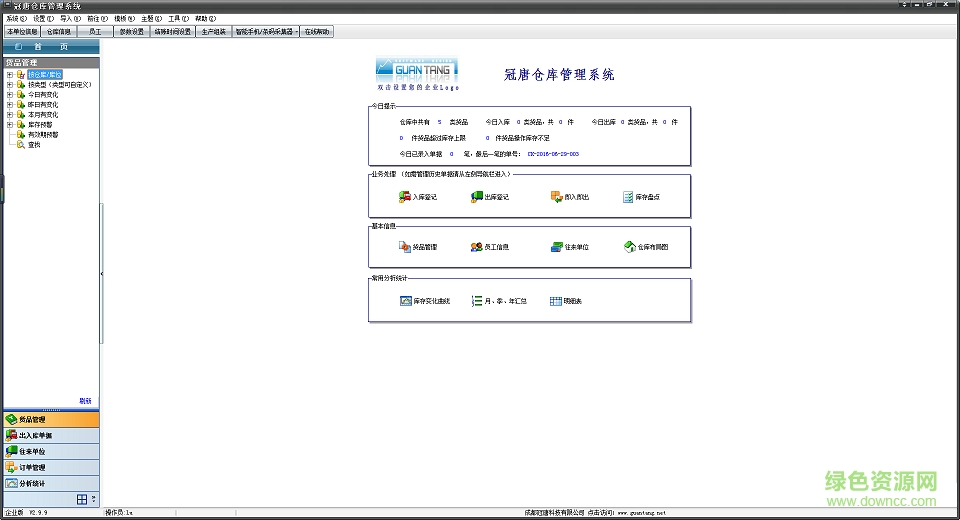Click the 有效期预警 tree node icon

click(21, 135)
